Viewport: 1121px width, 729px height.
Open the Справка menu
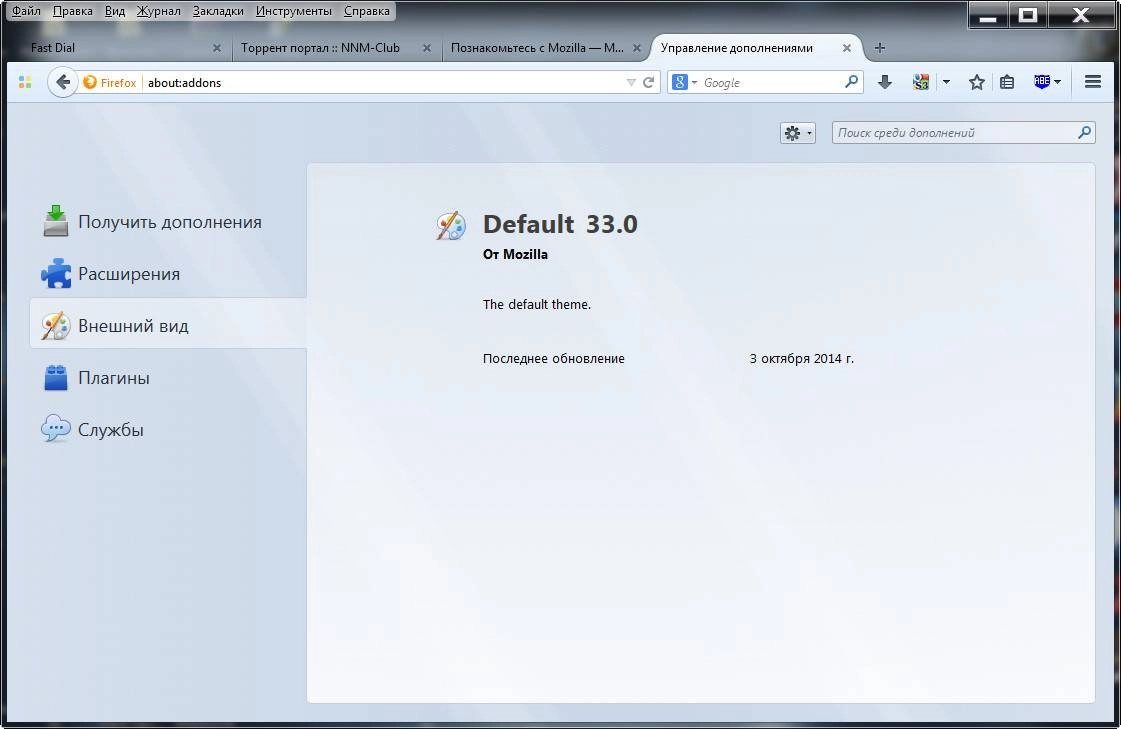click(x=367, y=11)
